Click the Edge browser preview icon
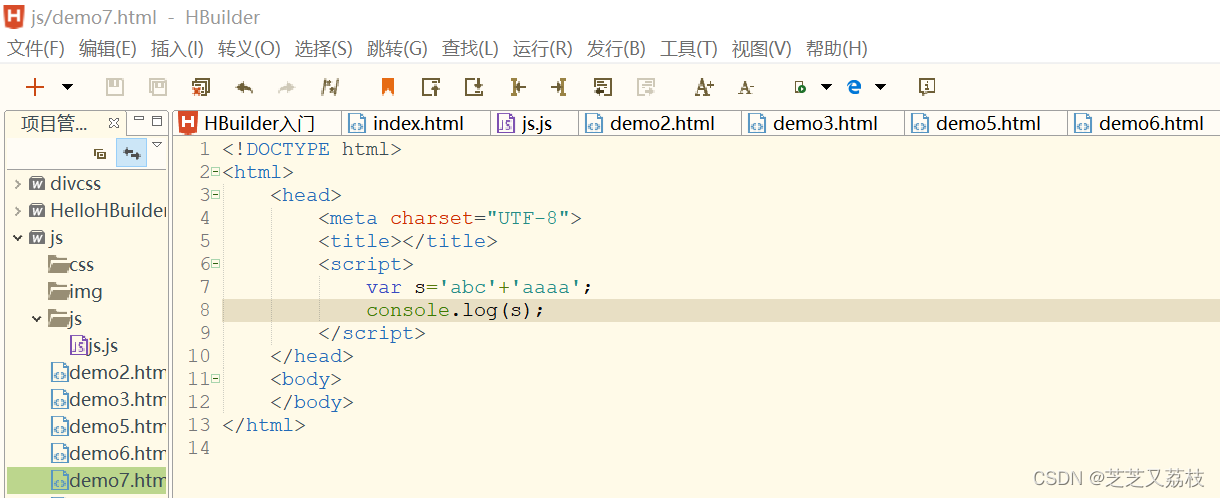1220x498 pixels. [854, 87]
